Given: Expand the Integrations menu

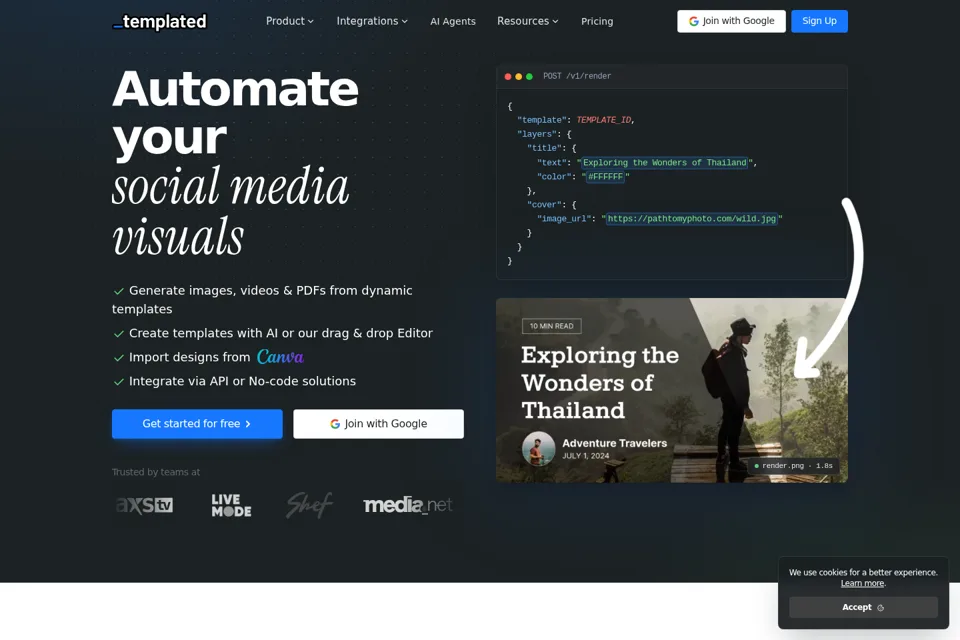Looking at the screenshot, I should (x=372, y=21).
